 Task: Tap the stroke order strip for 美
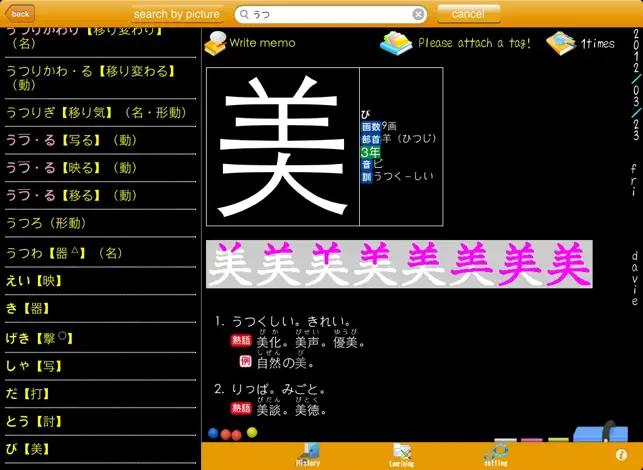click(x=399, y=264)
